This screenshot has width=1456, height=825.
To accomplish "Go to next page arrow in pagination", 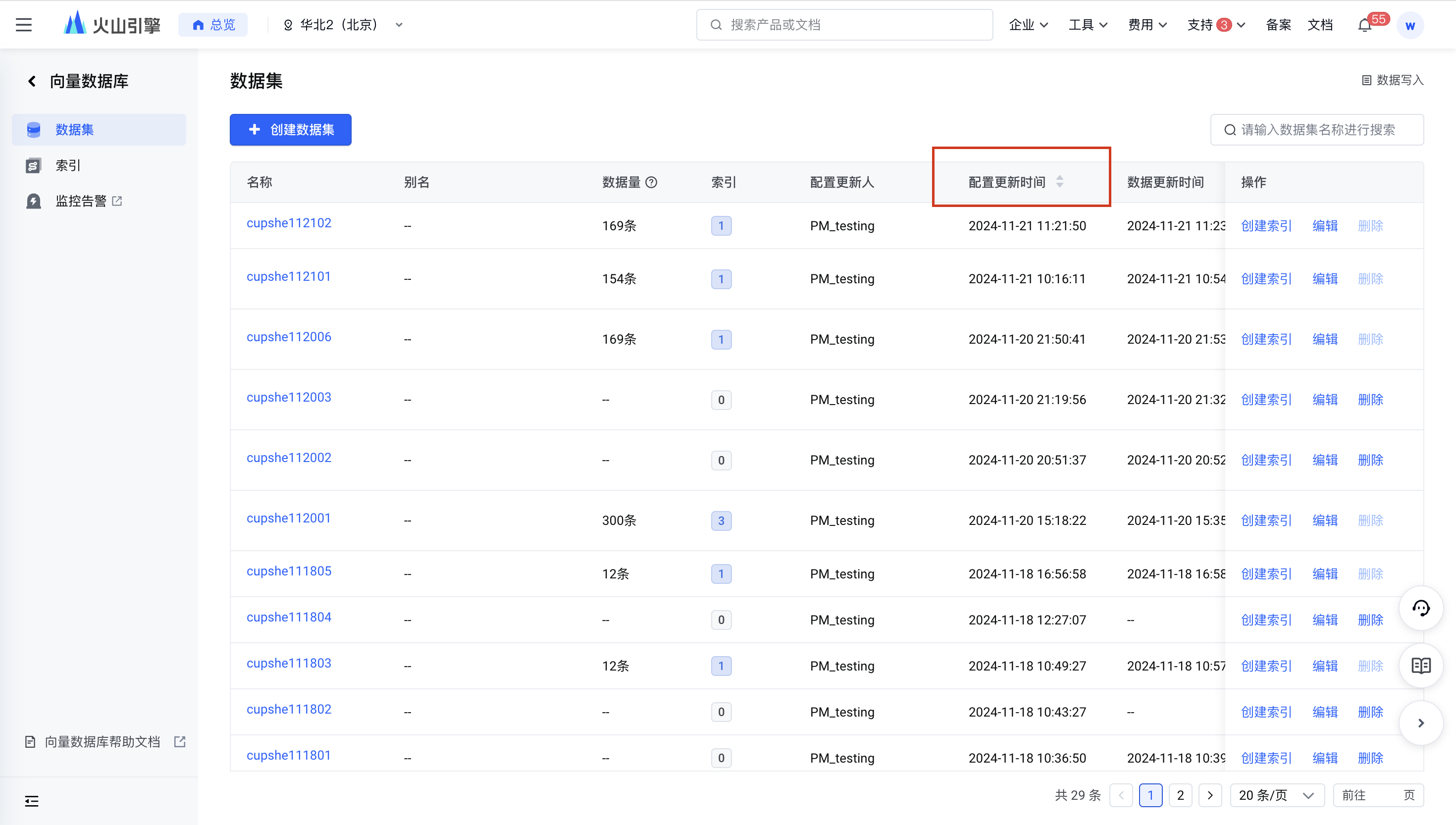I will (1210, 795).
